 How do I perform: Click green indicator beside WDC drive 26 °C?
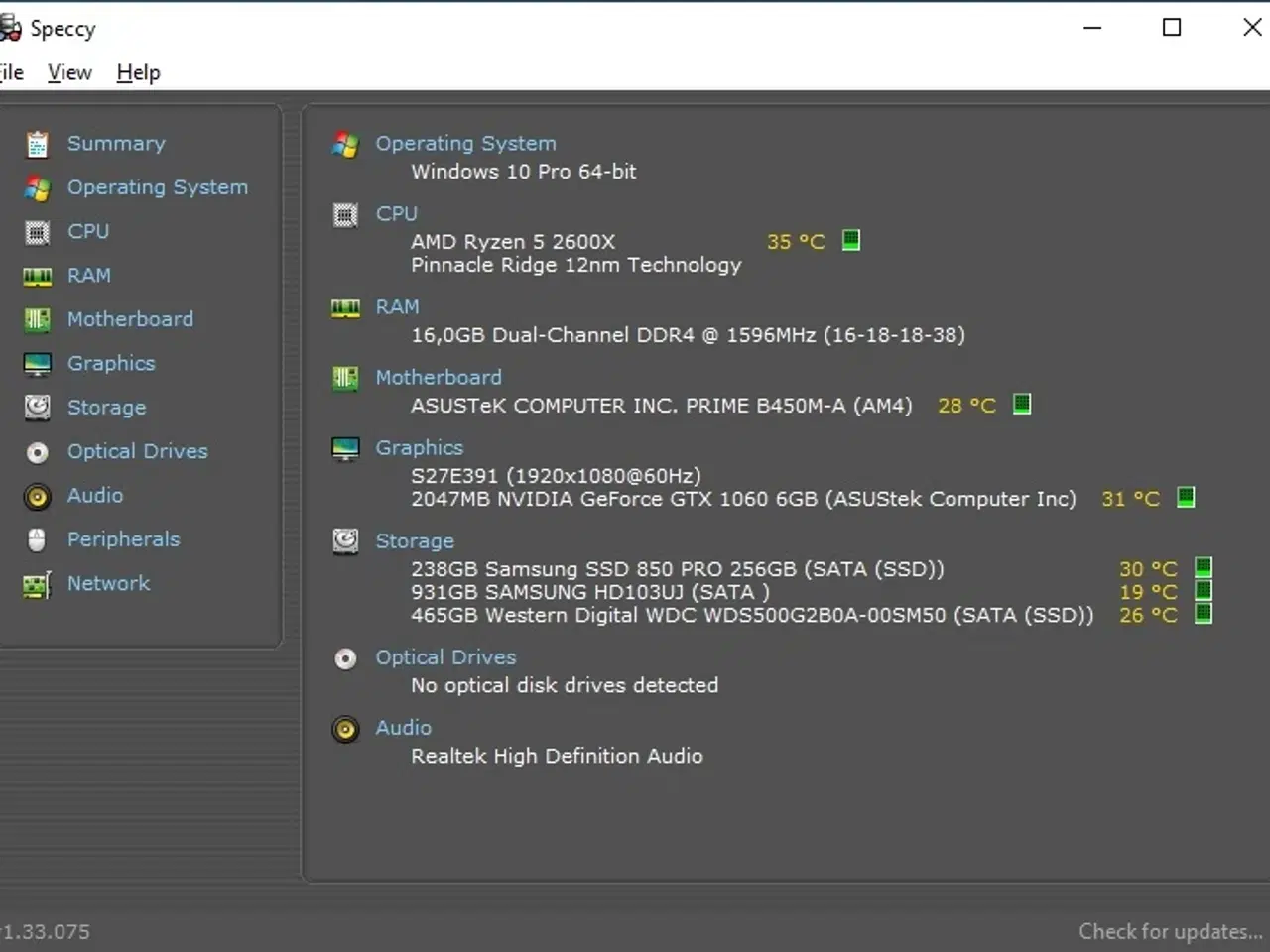click(x=1204, y=613)
